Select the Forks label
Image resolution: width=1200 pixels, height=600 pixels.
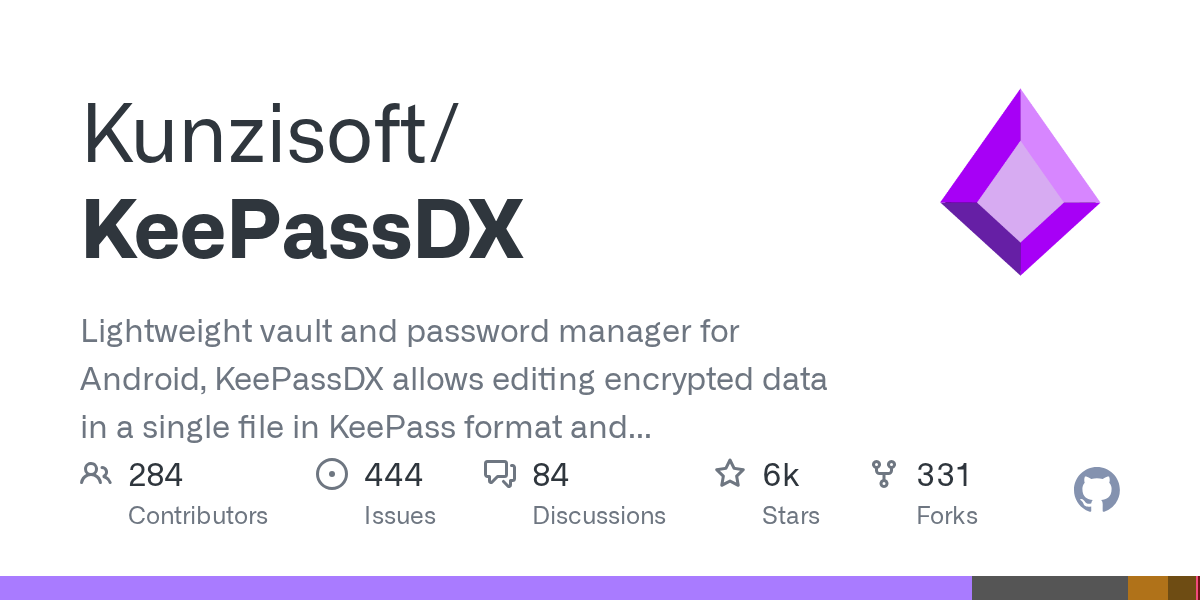[x=947, y=516]
